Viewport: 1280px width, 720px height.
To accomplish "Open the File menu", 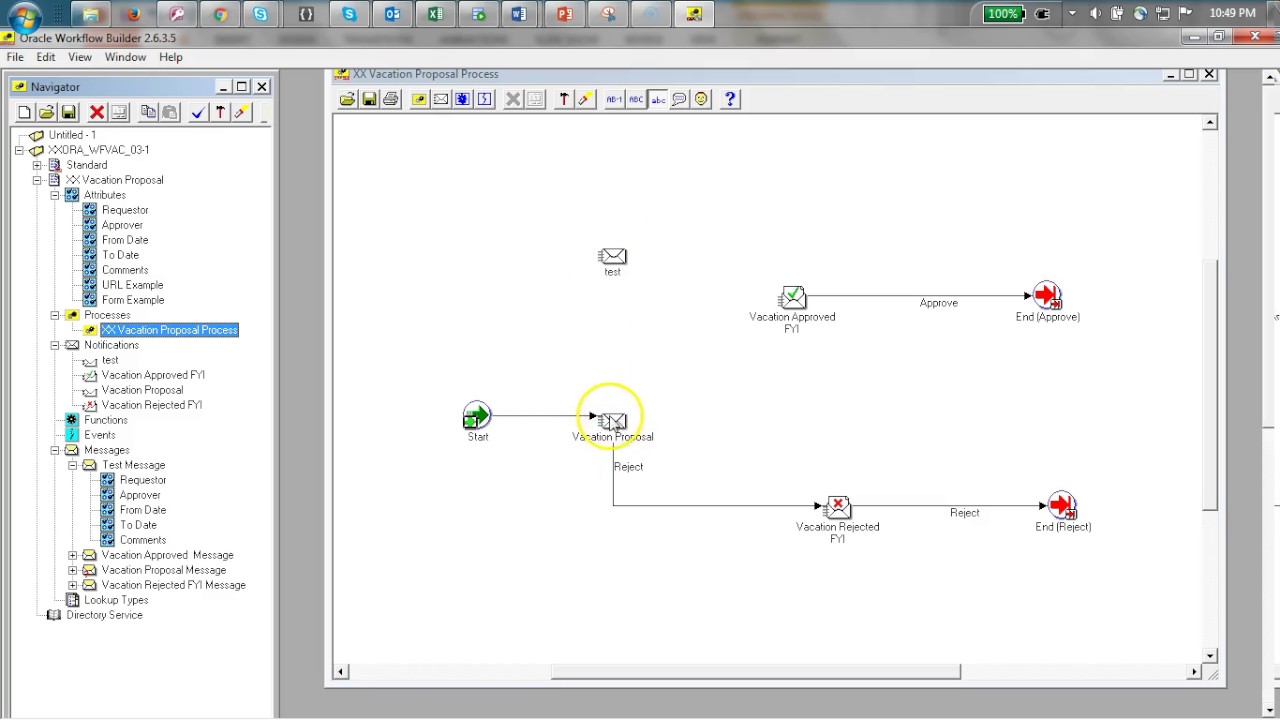I will pyautogui.click(x=15, y=57).
